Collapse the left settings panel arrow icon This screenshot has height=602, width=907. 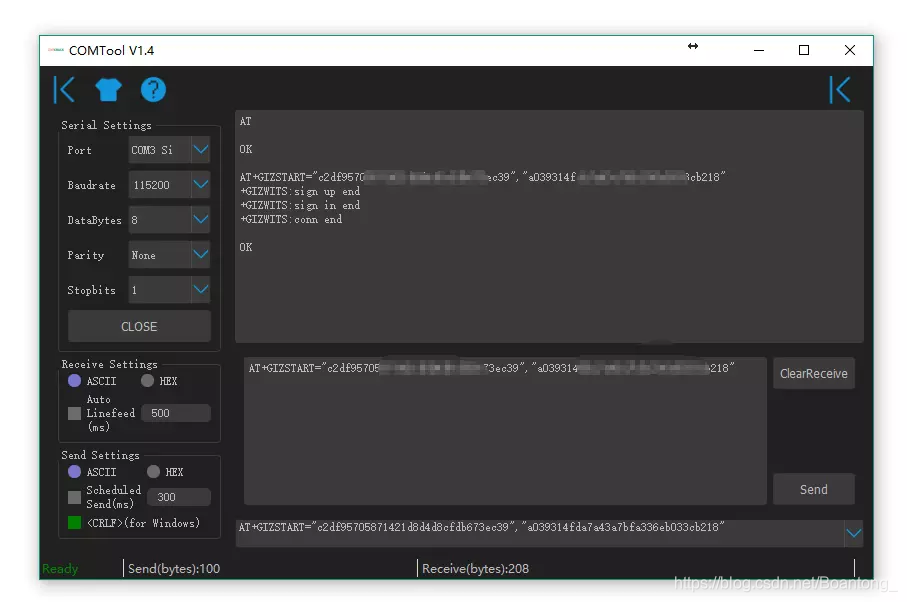(x=64, y=90)
